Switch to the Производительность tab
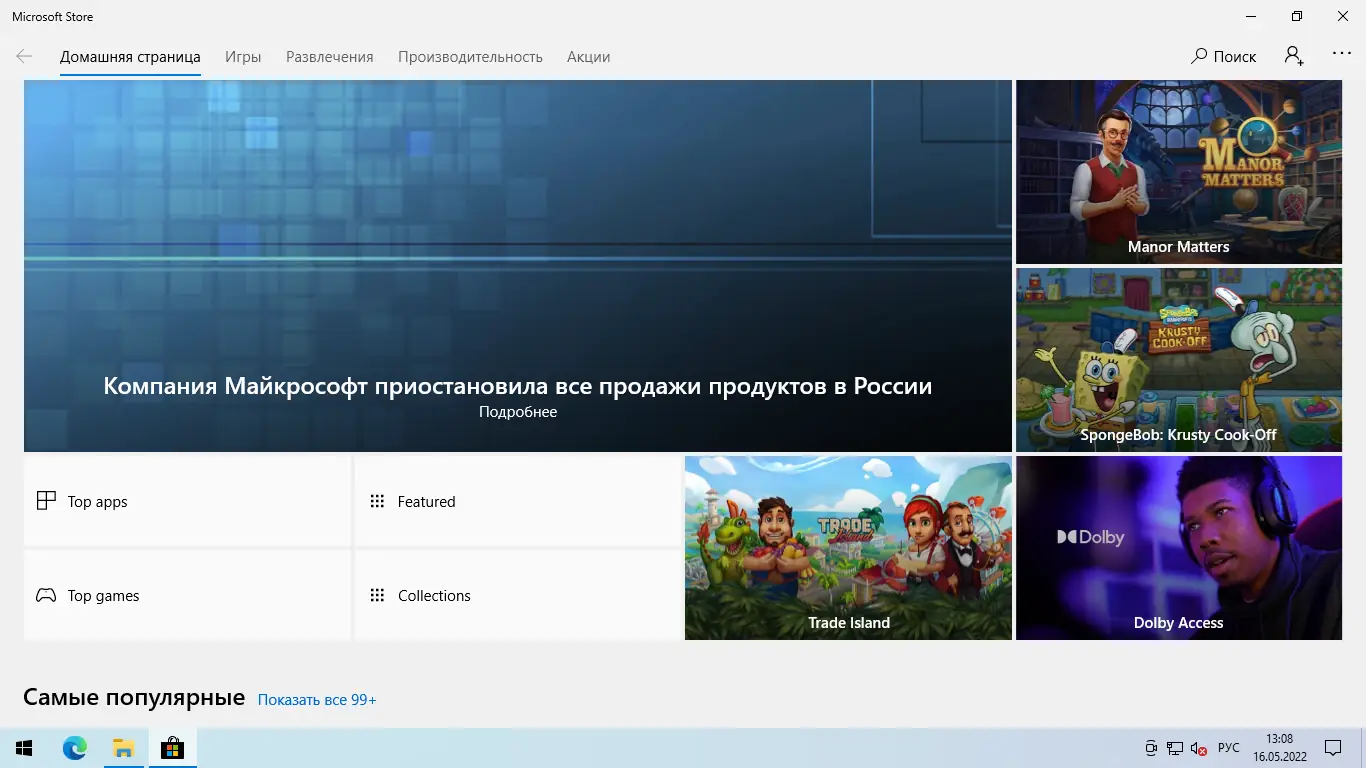 tap(470, 57)
